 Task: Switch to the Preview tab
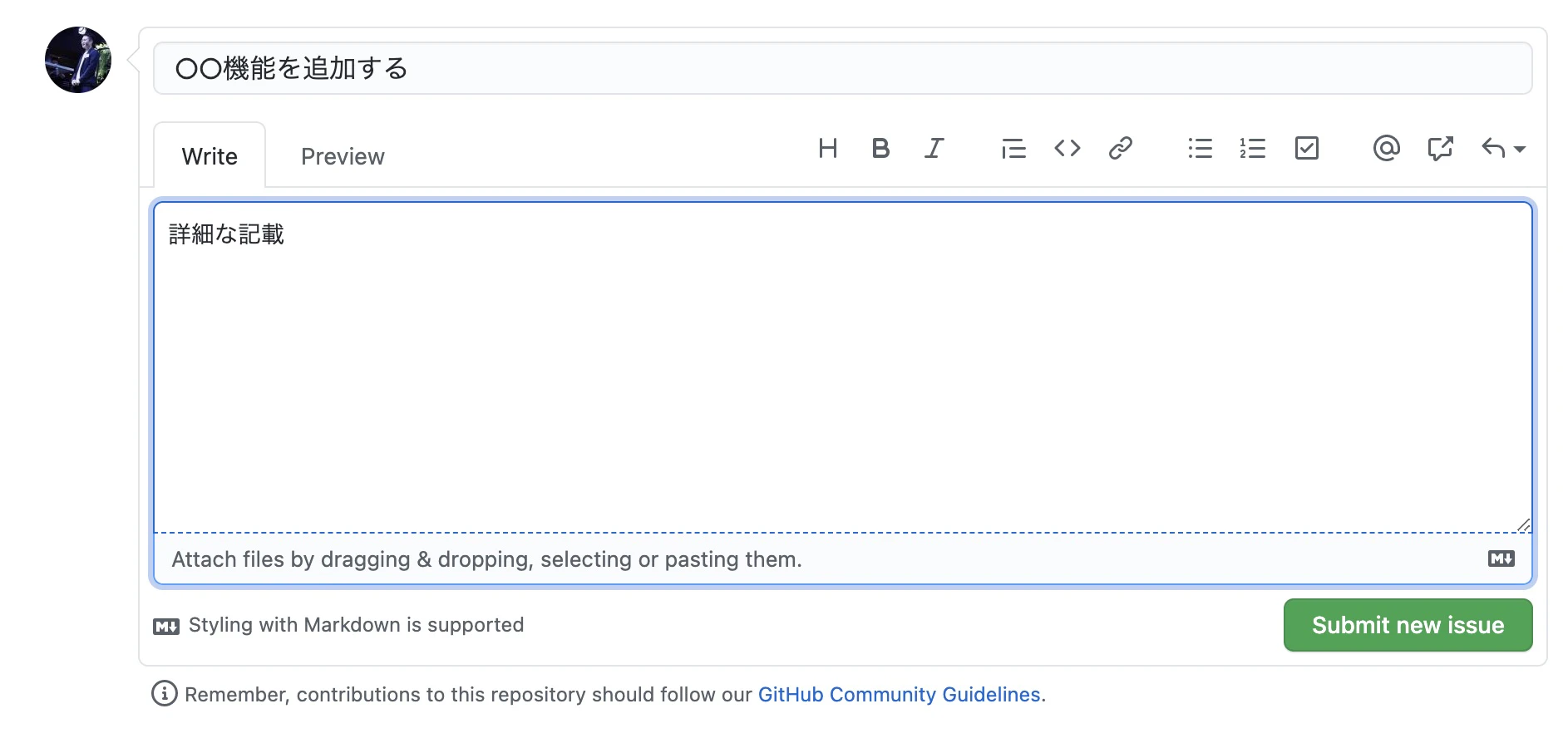(343, 156)
